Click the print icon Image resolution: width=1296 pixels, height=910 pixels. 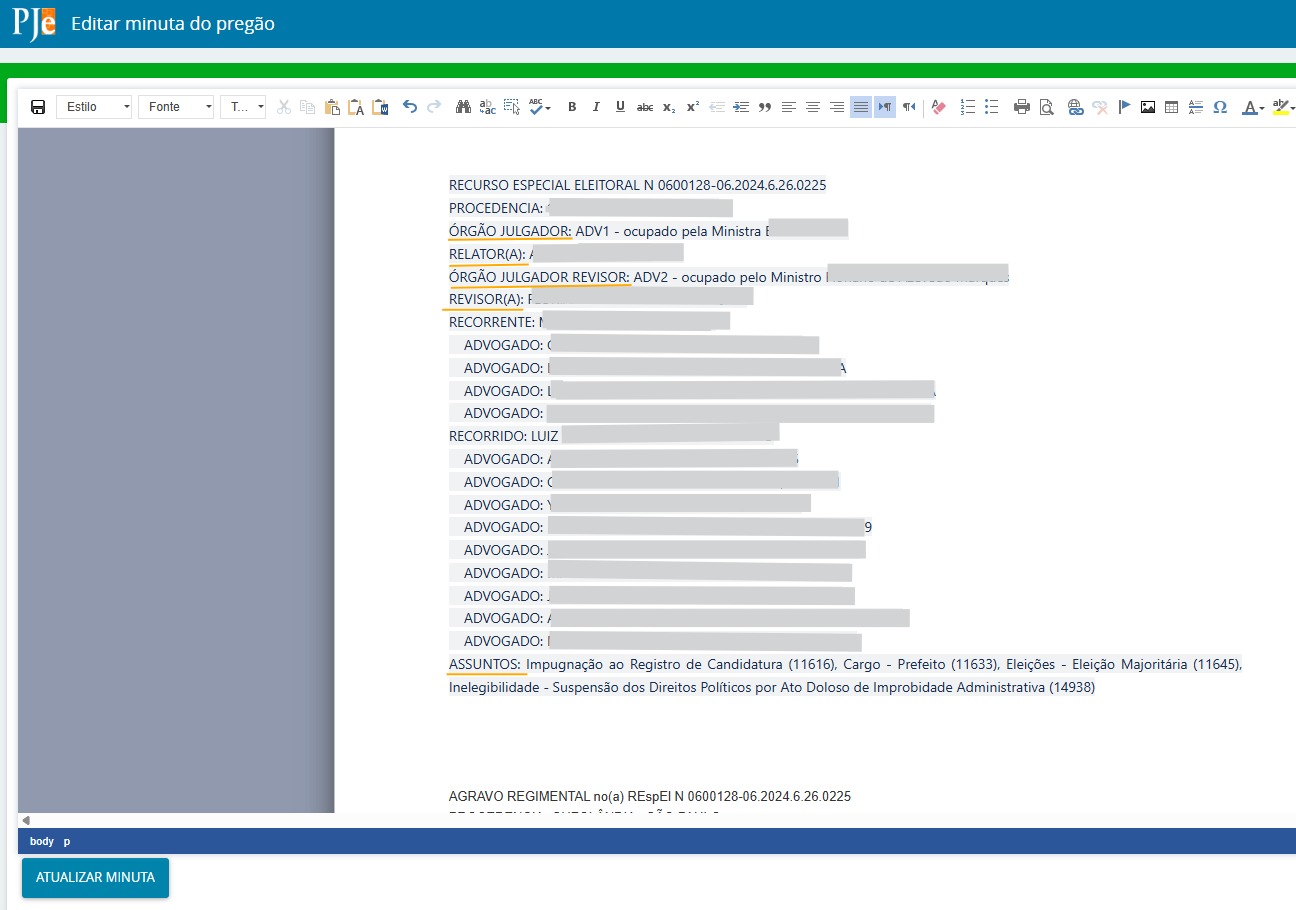(x=1022, y=107)
